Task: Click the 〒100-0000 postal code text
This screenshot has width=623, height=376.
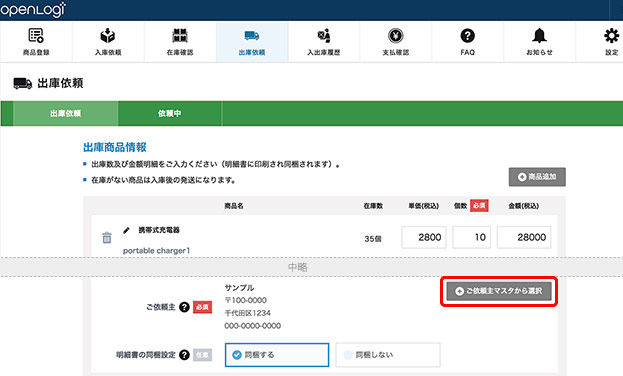Action: 246,300
